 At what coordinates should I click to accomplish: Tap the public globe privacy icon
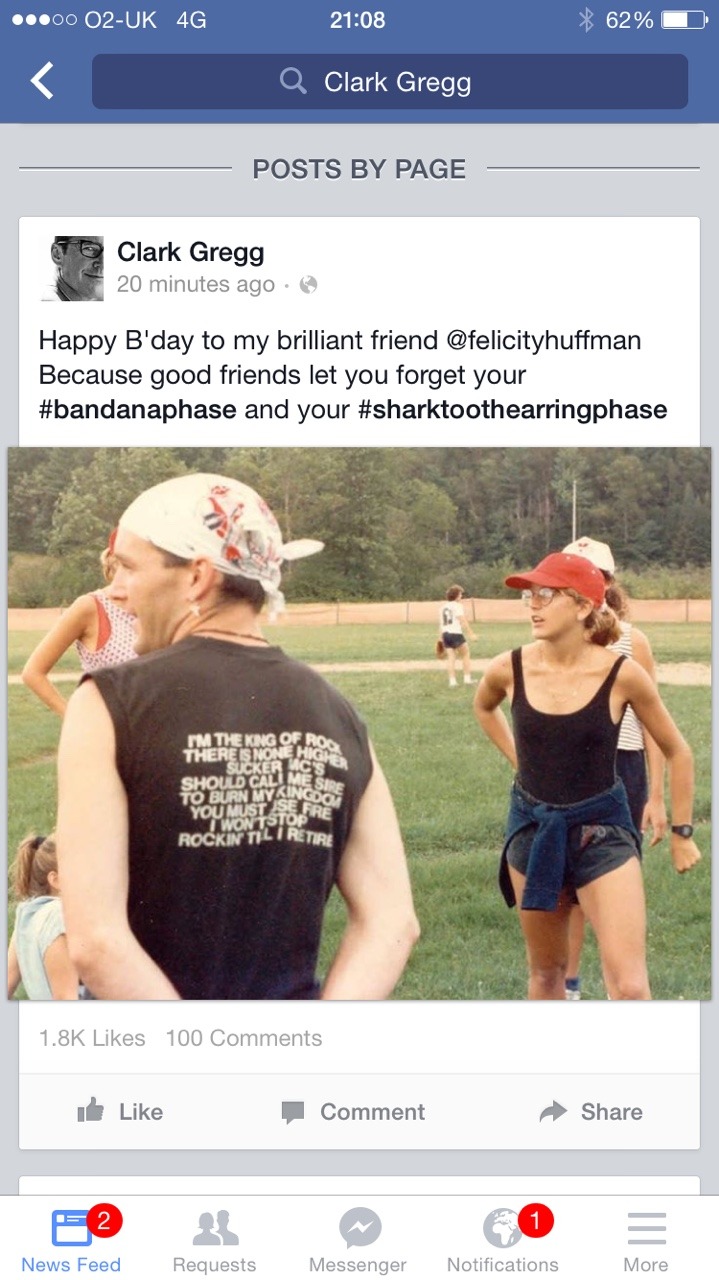[x=308, y=285]
